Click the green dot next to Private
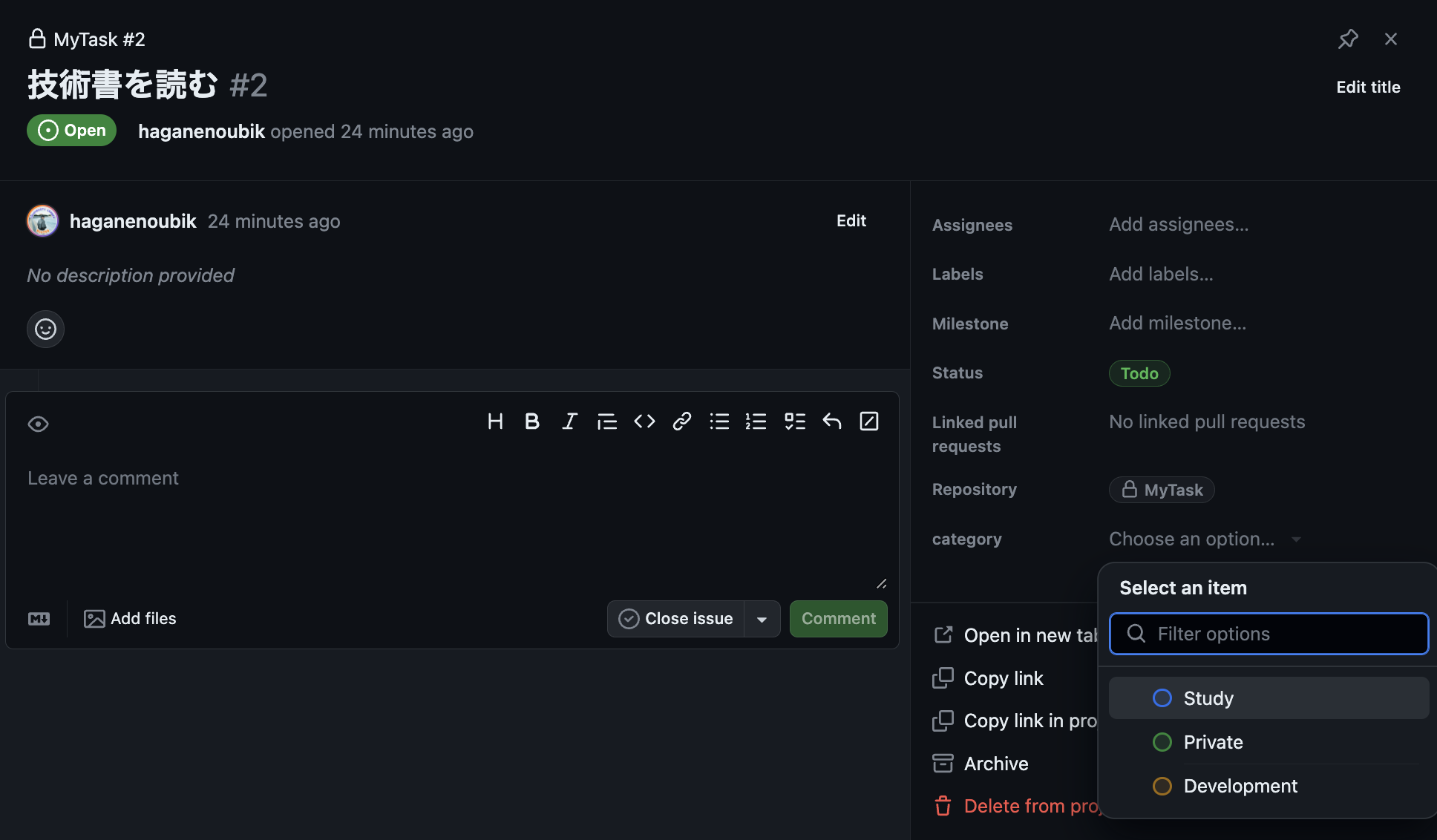1437x840 pixels. (1162, 741)
